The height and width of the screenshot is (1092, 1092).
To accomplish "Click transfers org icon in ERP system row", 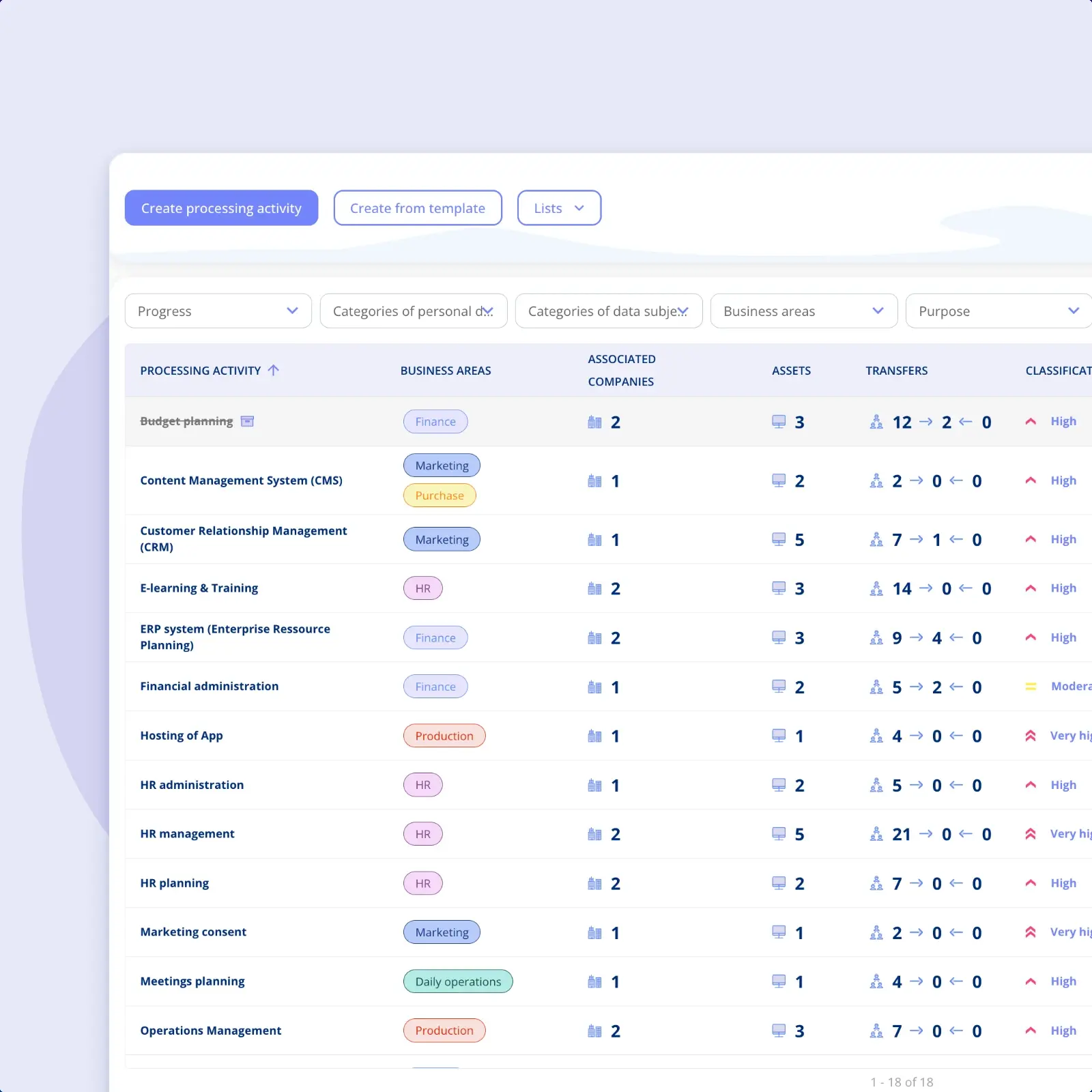I will (876, 637).
